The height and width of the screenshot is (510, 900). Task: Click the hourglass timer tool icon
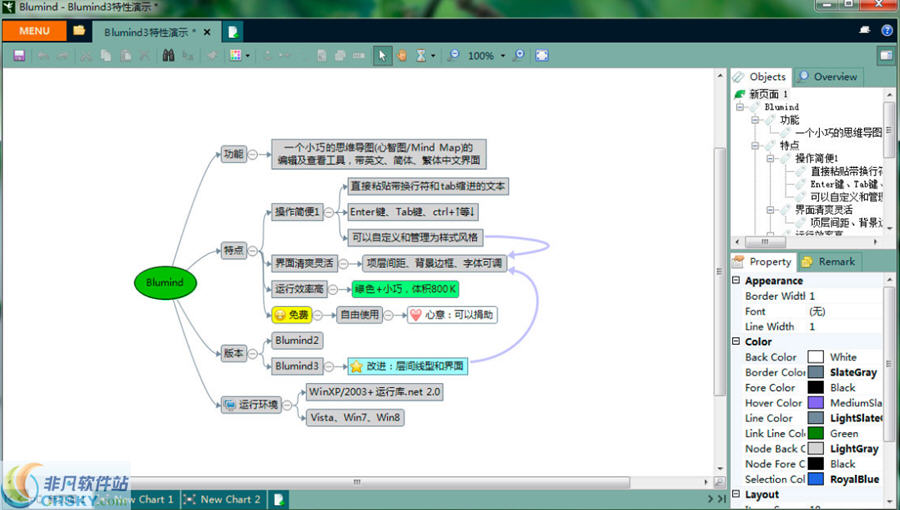click(x=421, y=56)
